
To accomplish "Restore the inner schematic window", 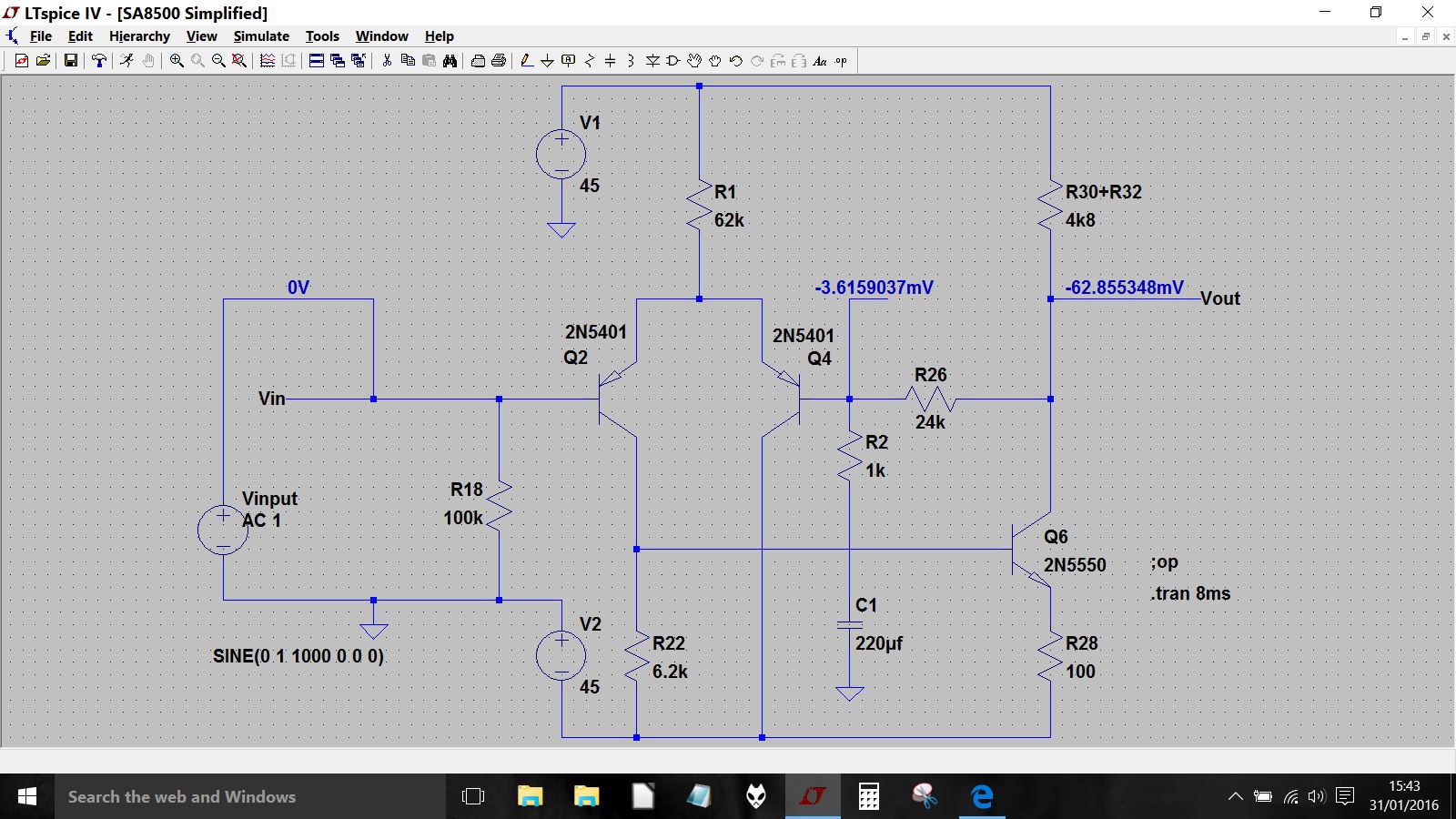I will point(1426,36).
